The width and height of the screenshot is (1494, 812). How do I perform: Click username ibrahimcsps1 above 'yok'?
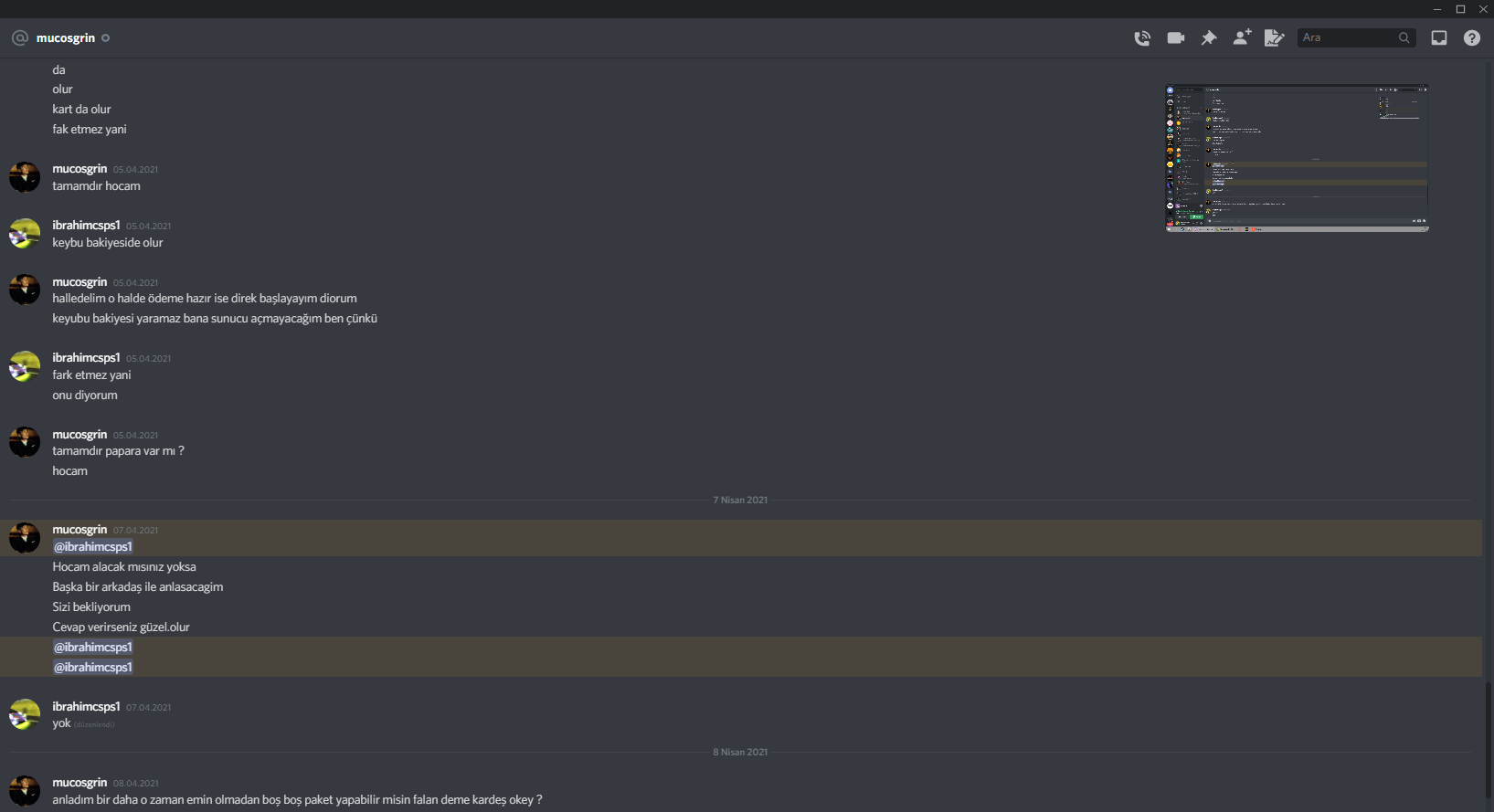point(86,706)
